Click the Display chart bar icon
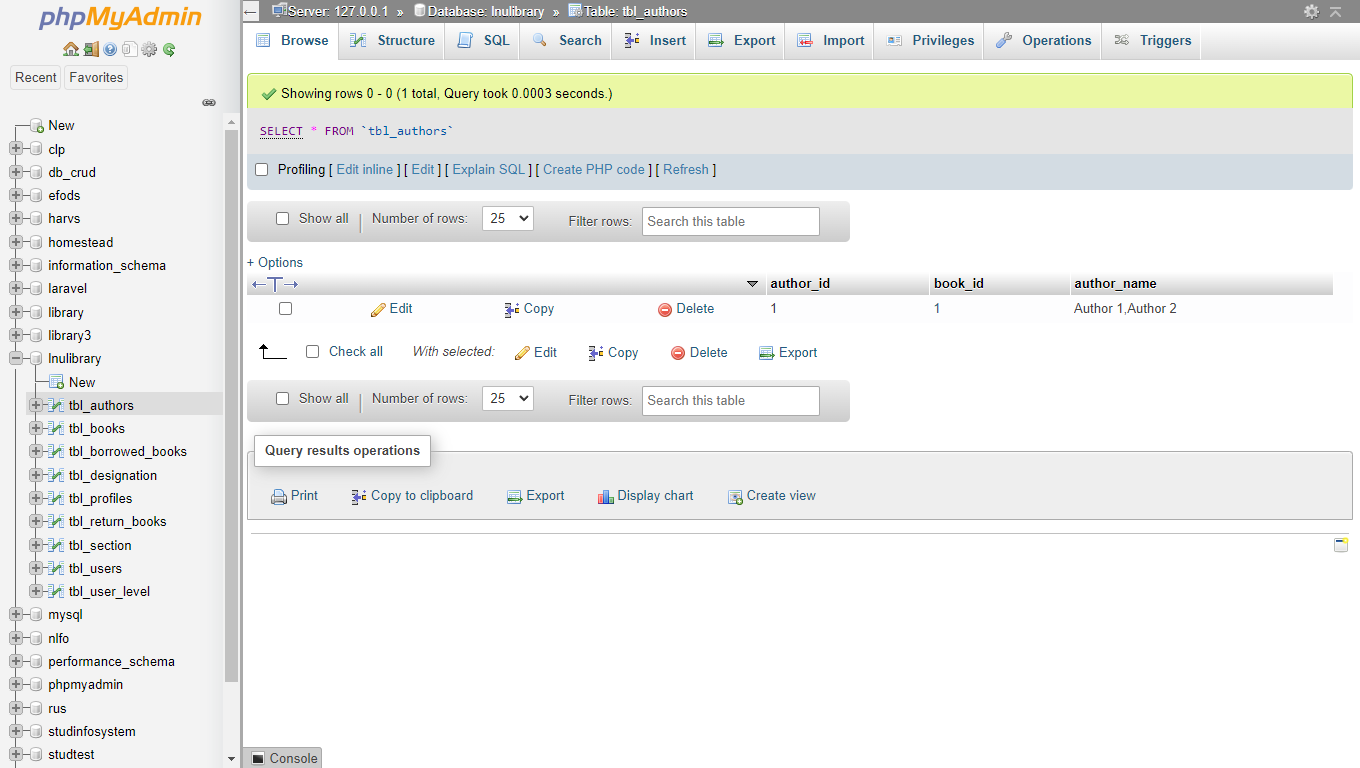This screenshot has width=1360, height=768. 606,497
